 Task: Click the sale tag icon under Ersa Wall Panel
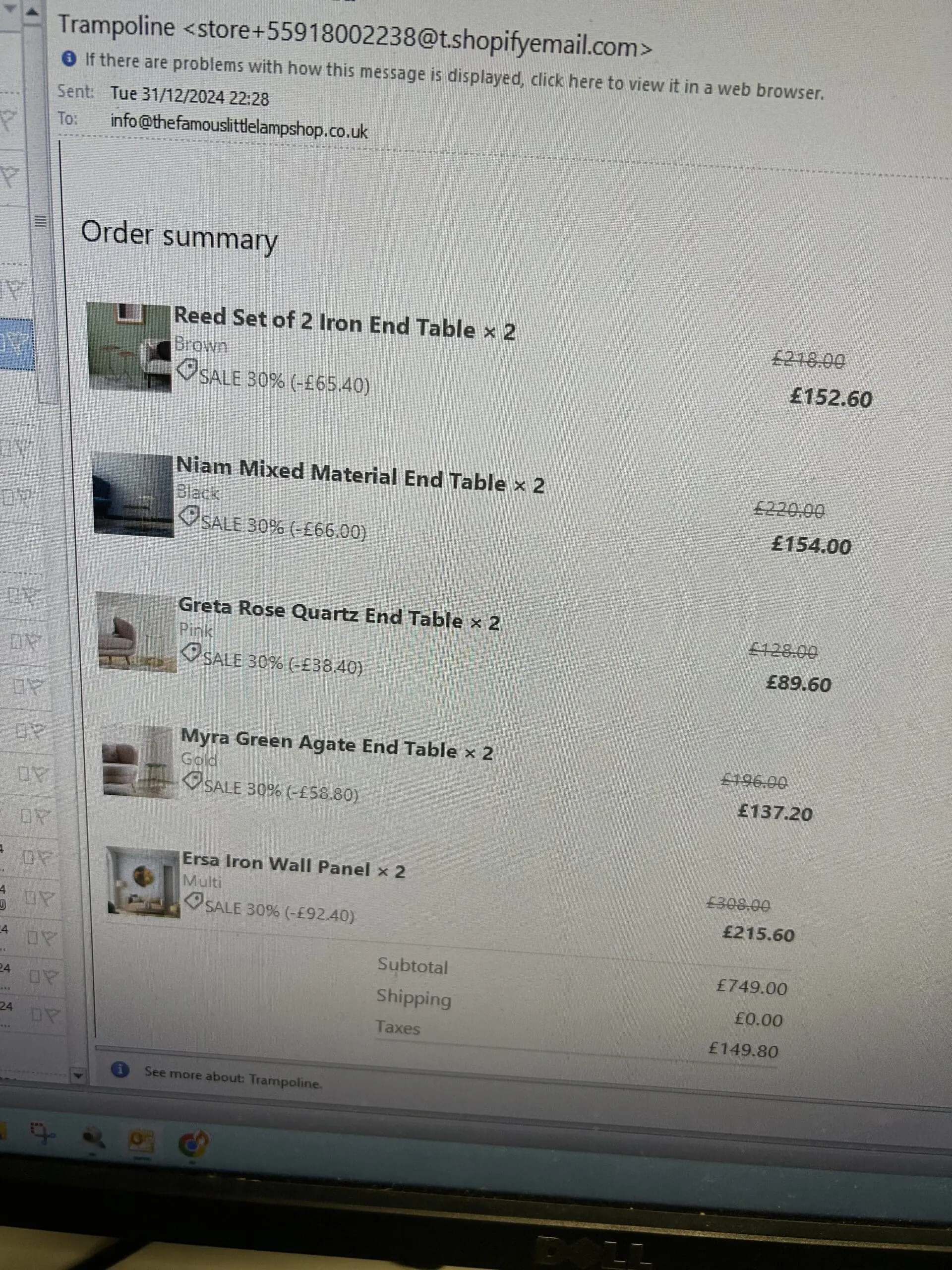pos(194,901)
